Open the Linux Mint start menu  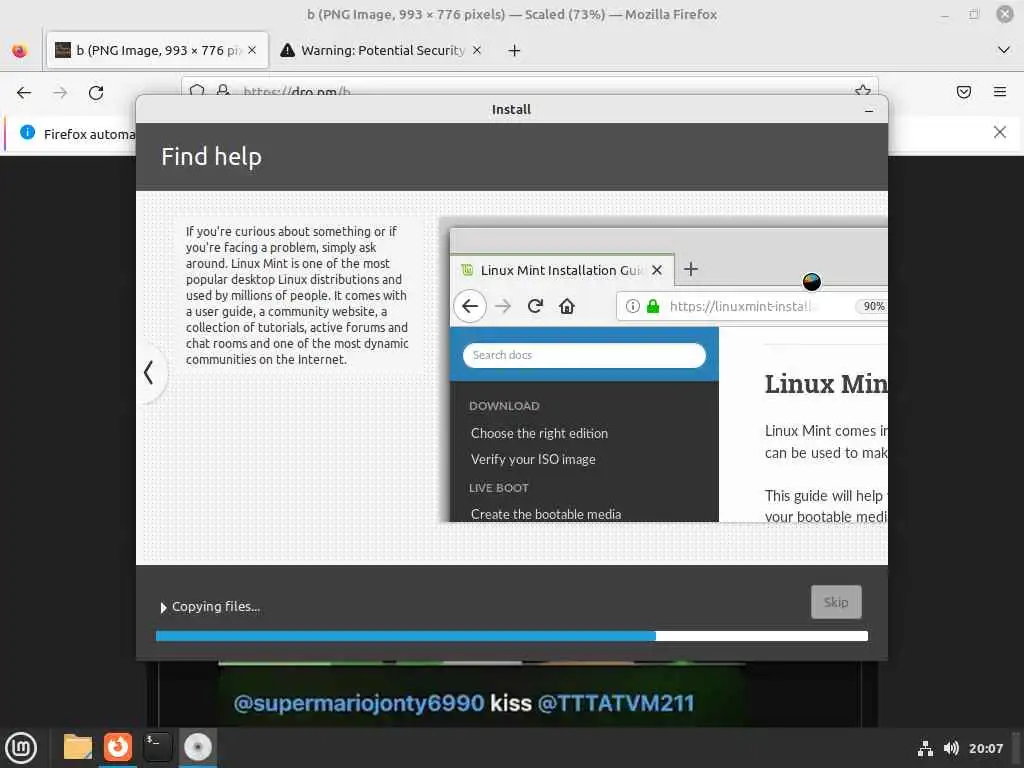(22, 748)
